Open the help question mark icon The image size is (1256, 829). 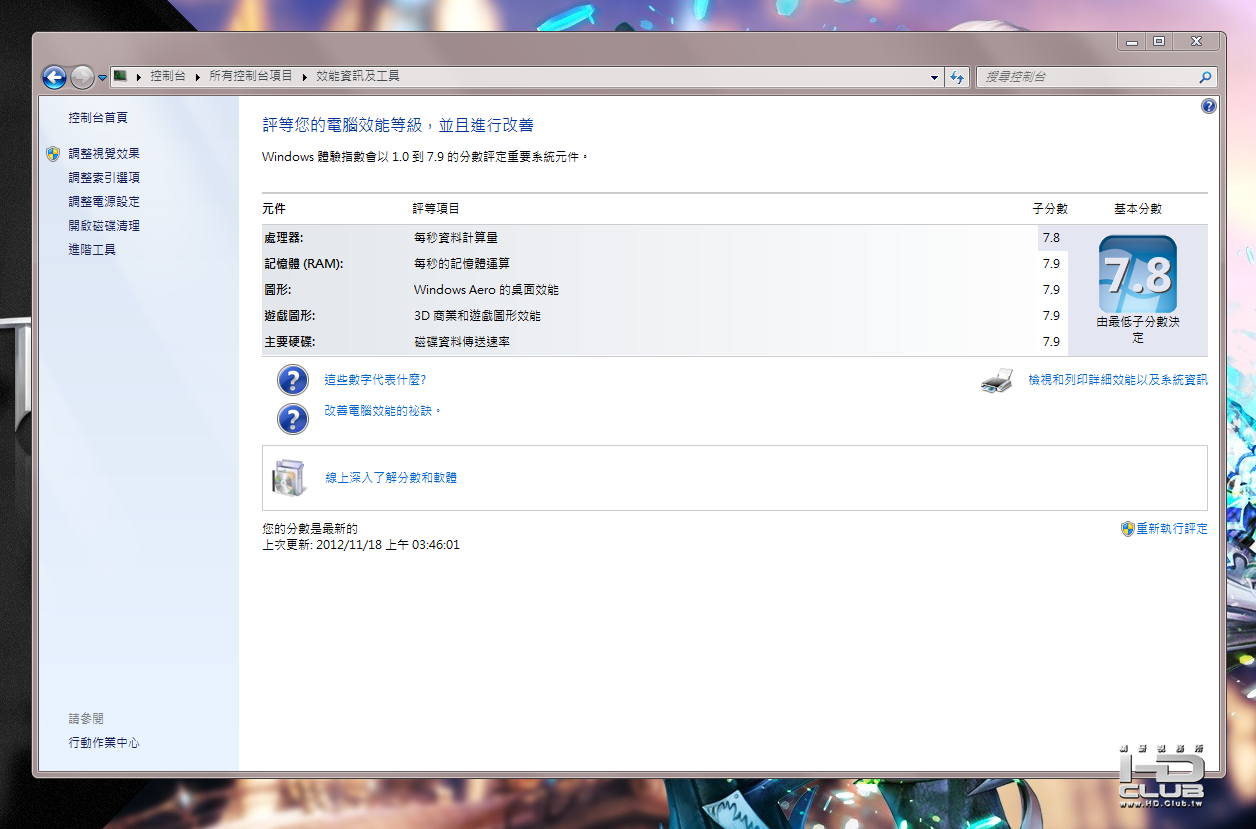pyautogui.click(x=1209, y=106)
